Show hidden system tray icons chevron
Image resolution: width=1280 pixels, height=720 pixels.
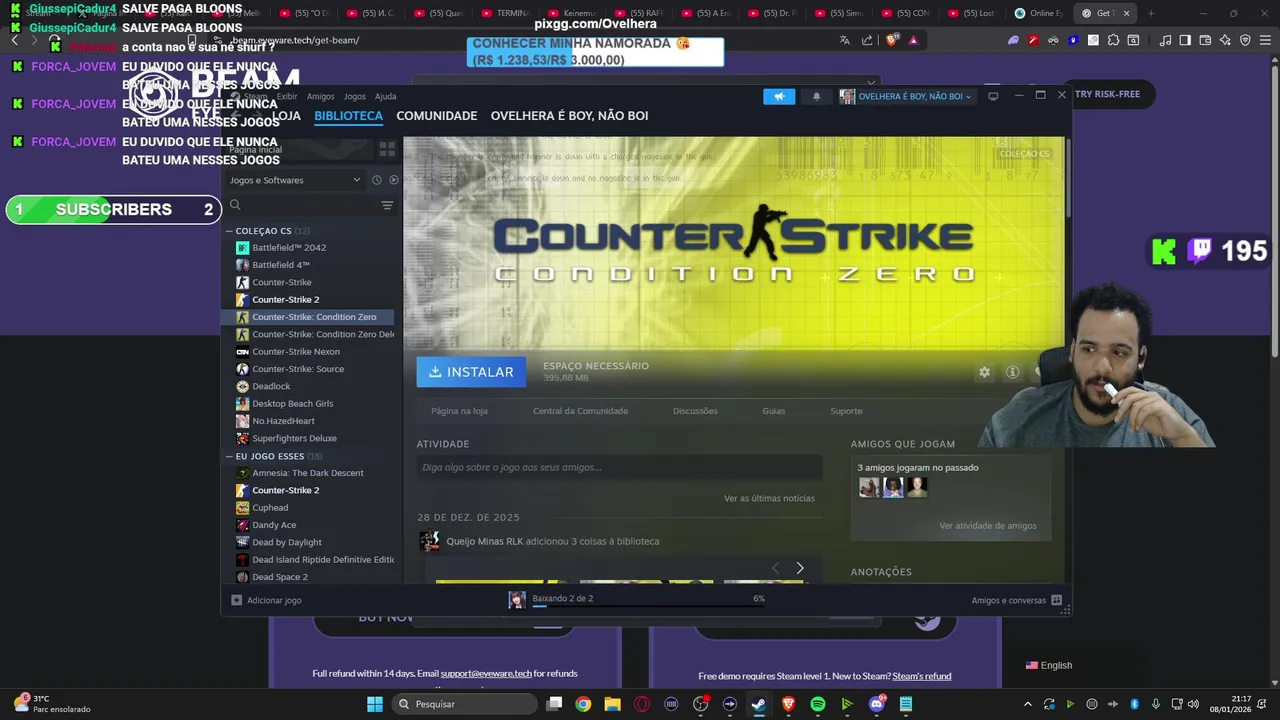[x=1027, y=704]
